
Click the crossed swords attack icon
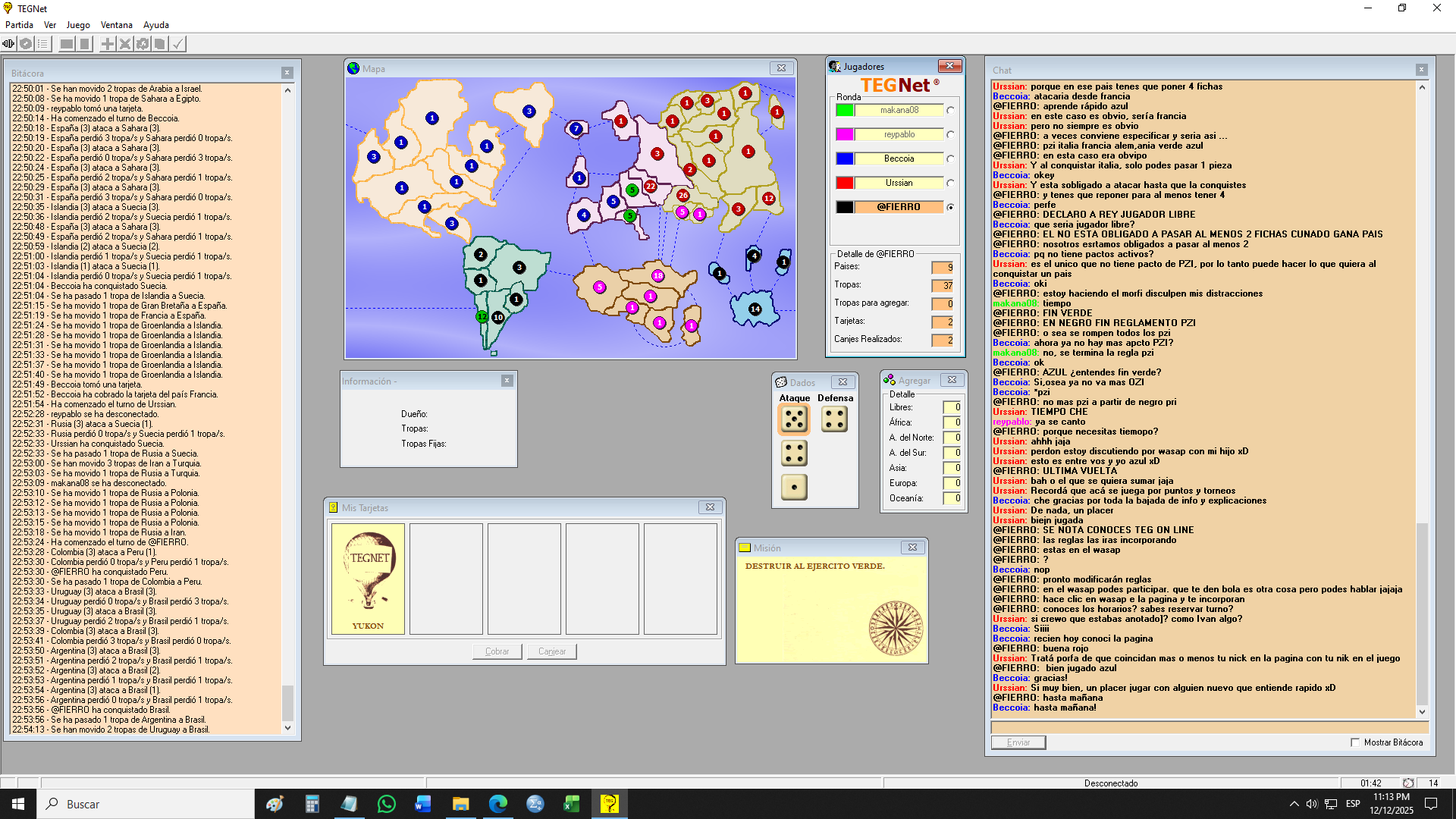[x=125, y=44]
